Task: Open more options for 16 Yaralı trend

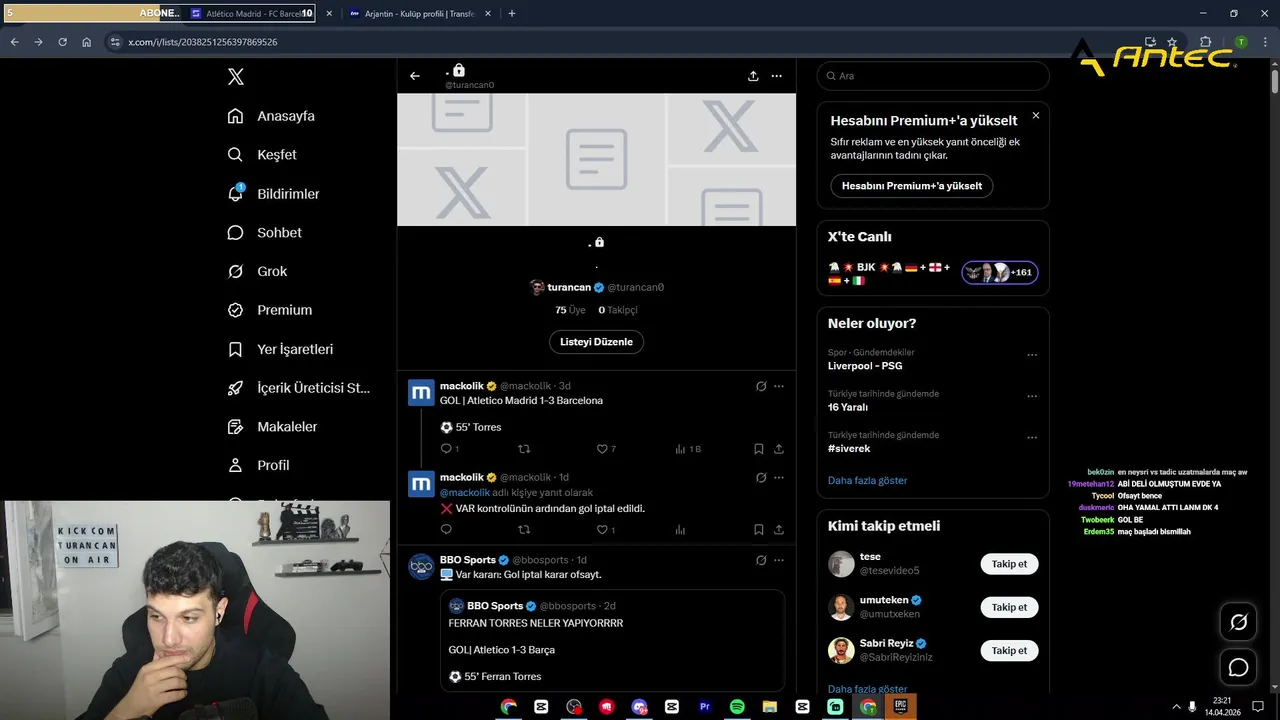Action: click(x=1032, y=396)
